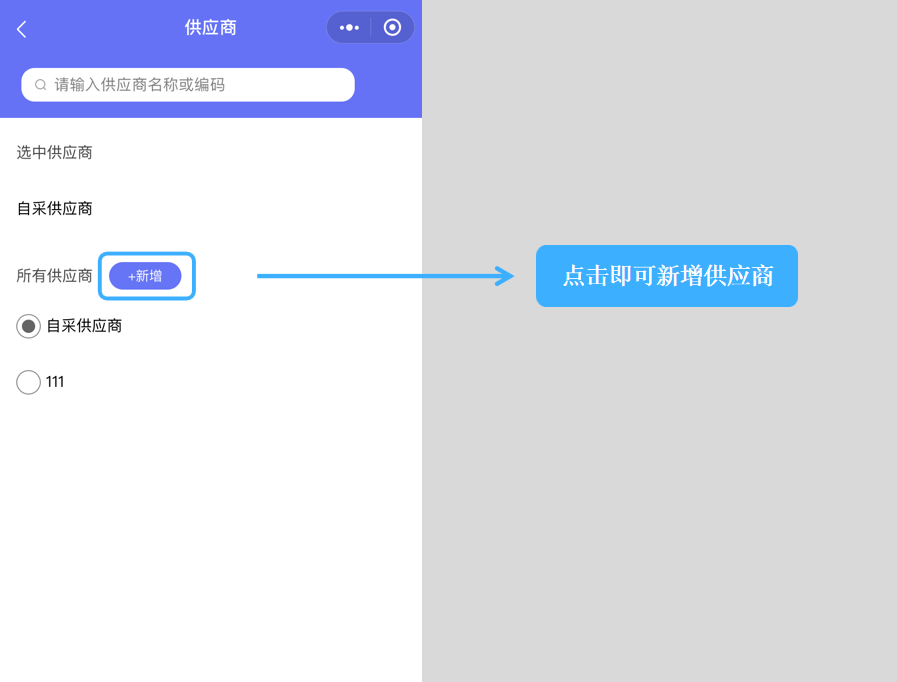Click the magnifier icon in the search bar

pos(38,84)
